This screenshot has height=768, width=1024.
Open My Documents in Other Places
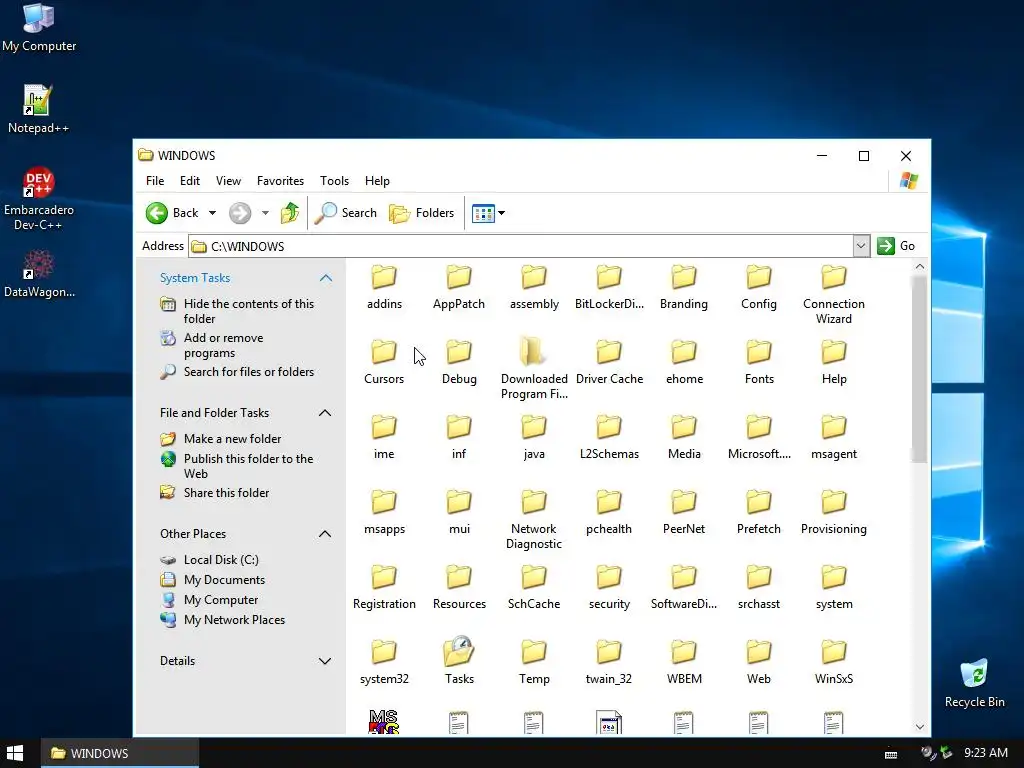[x=213, y=580]
